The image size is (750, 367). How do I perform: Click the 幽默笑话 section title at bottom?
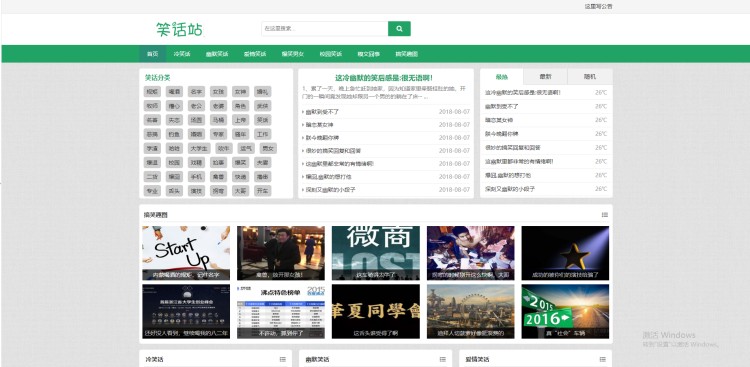tap(317, 359)
